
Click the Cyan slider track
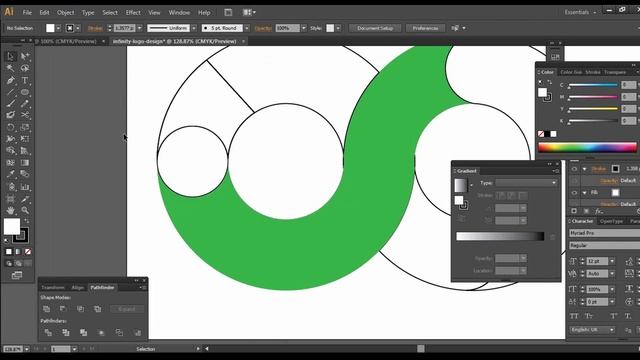(593, 85)
